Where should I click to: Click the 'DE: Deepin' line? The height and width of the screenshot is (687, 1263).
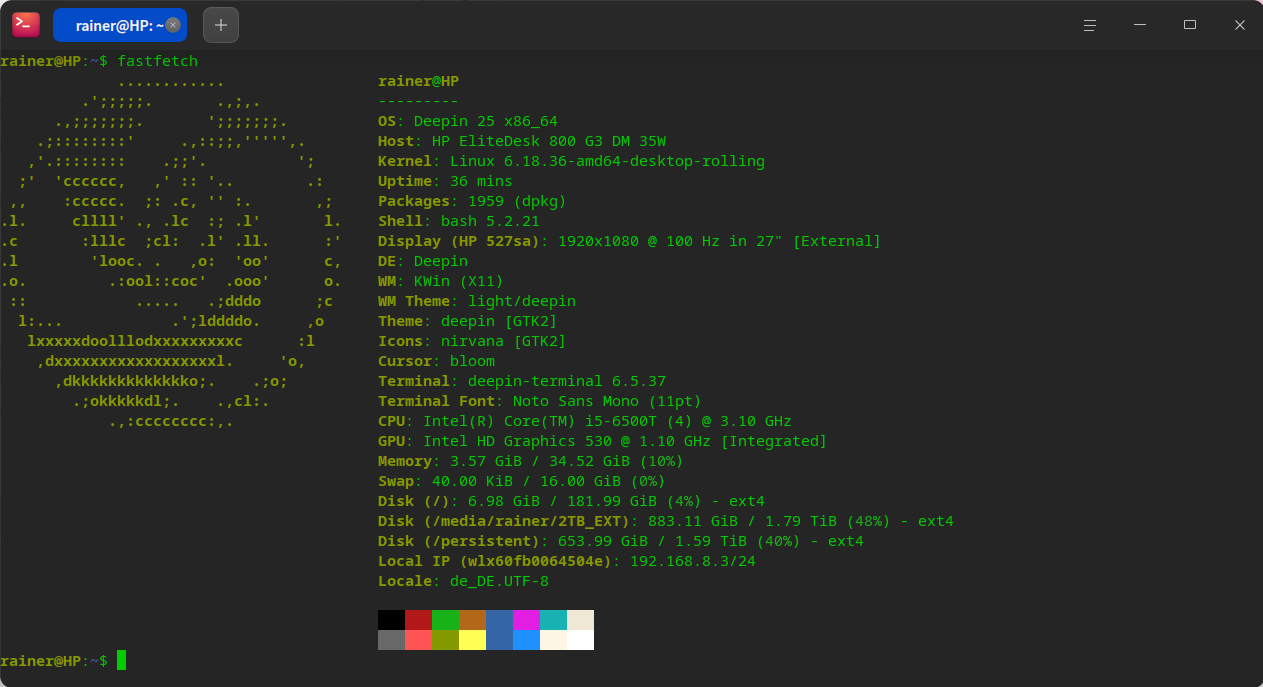tap(423, 261)
